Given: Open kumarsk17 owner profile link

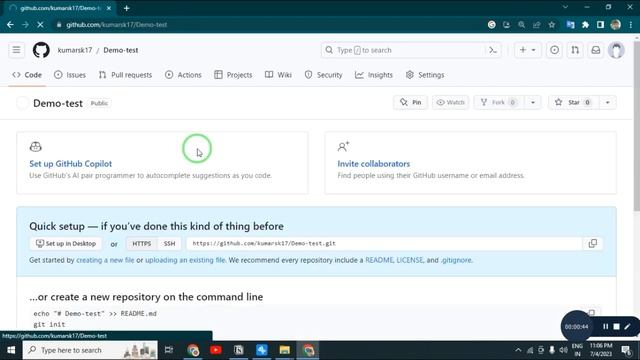Looking at the screenshot, I should pyautogui.click(x=75, y=50).
